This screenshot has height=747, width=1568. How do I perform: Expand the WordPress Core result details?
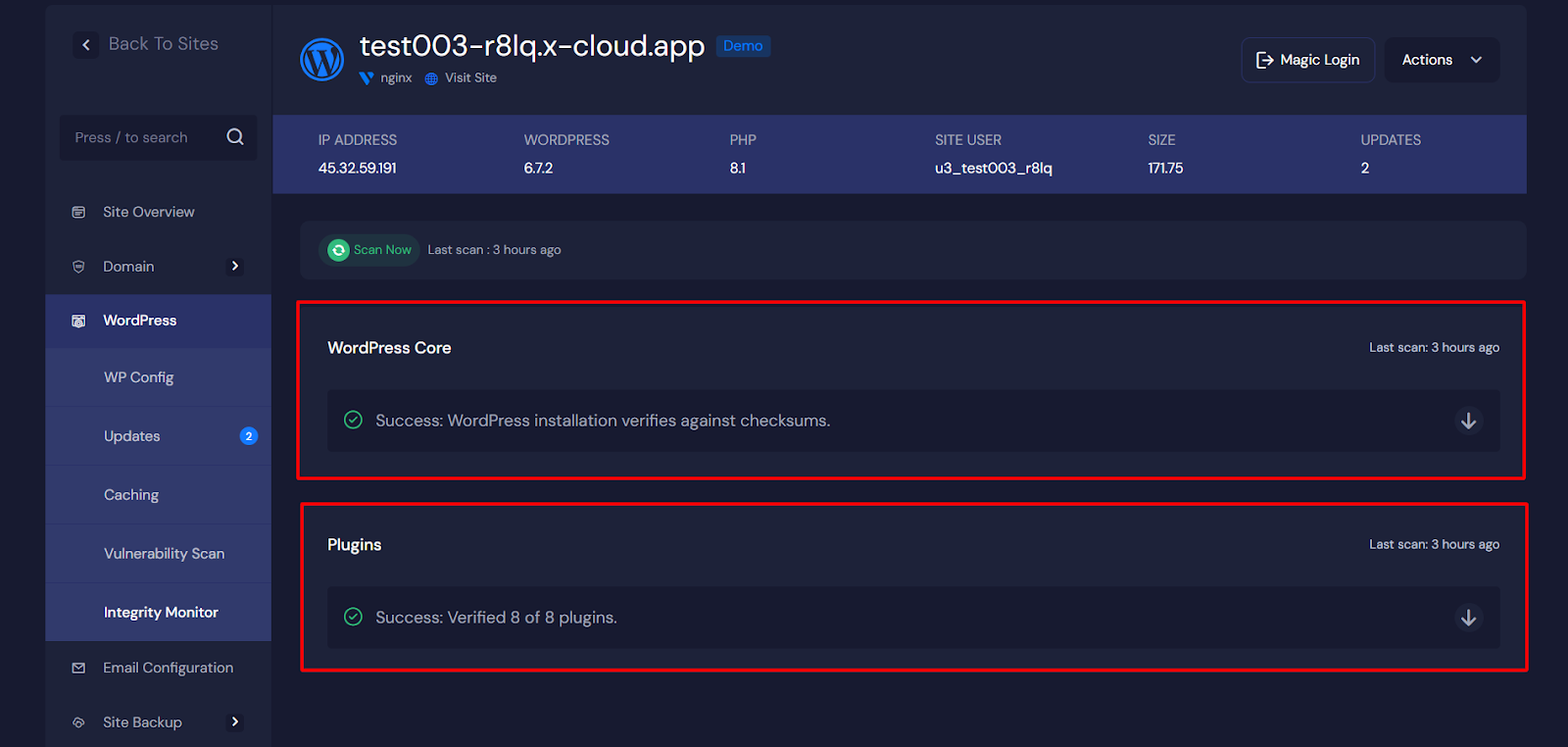coord(1468,421)
